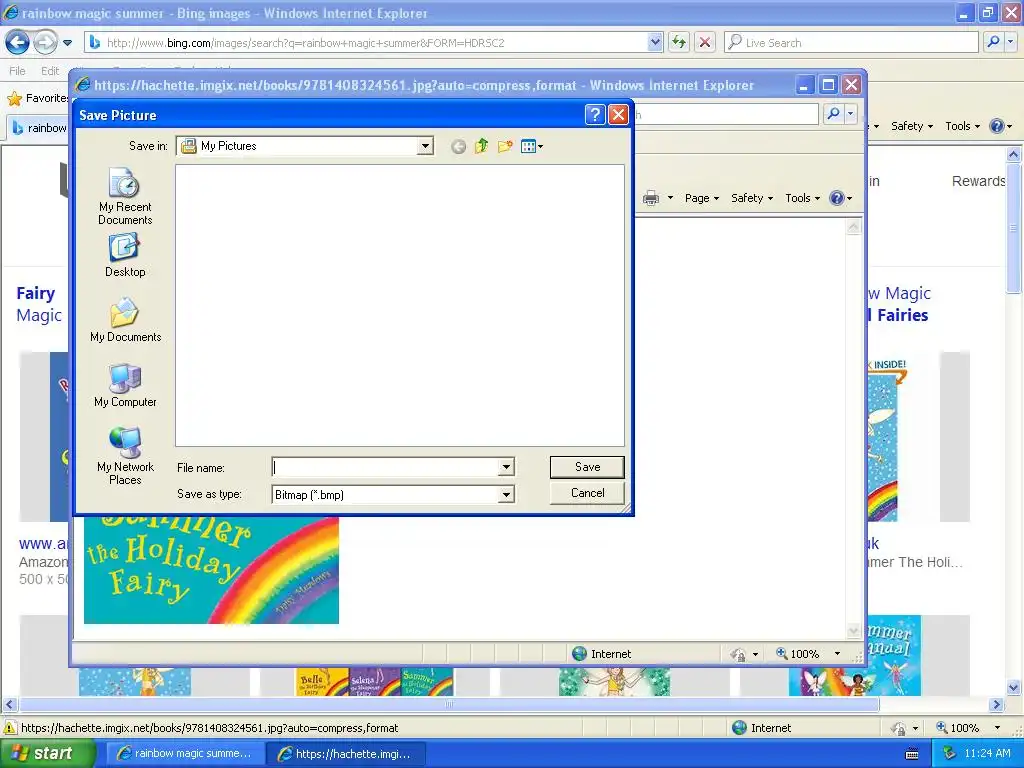Click the Belle Selena Summer book thumbnail

point(374,681)
